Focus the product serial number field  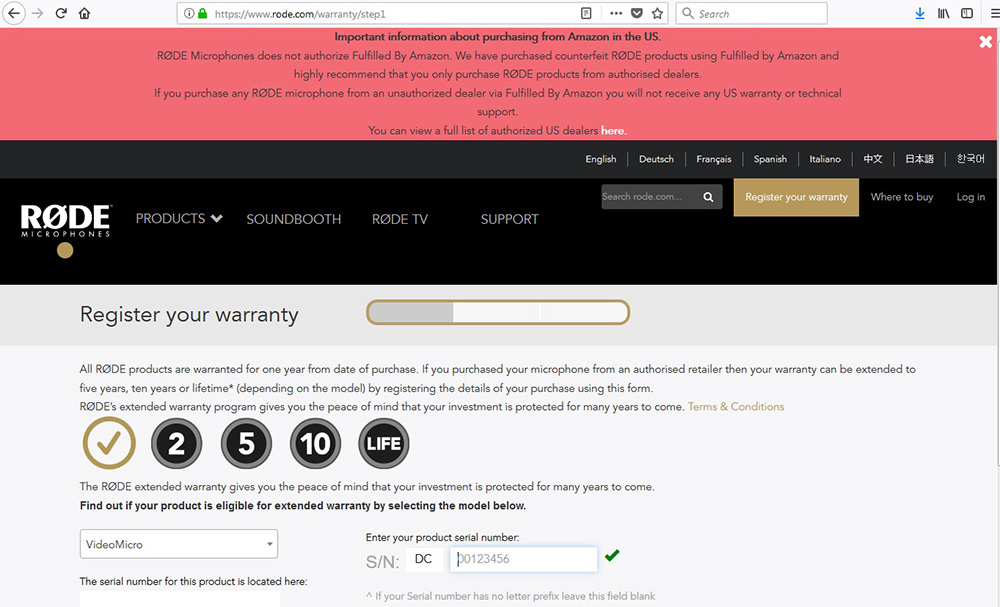coord(523,559)
